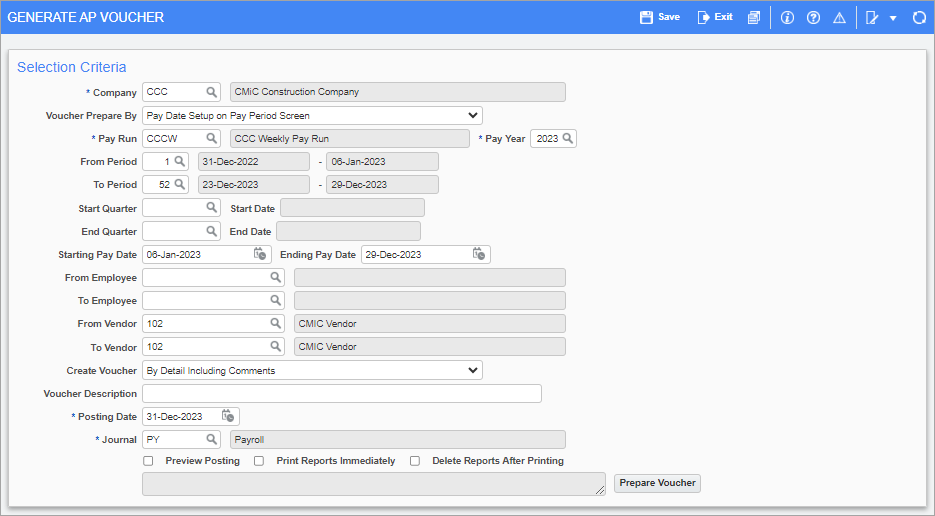Expand the dropdown arrow beside the edit icon
Viewport: 935px width, 516px height.
coord(893,18)
